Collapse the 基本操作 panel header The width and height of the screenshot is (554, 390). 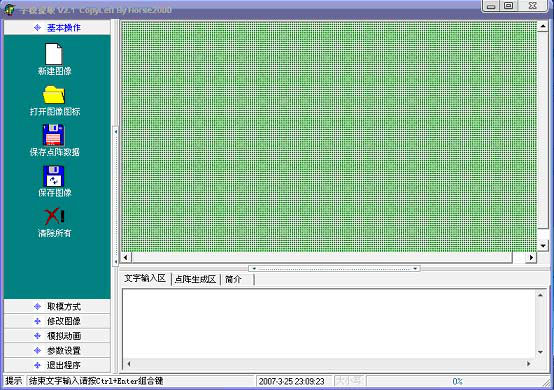[57, 28]
